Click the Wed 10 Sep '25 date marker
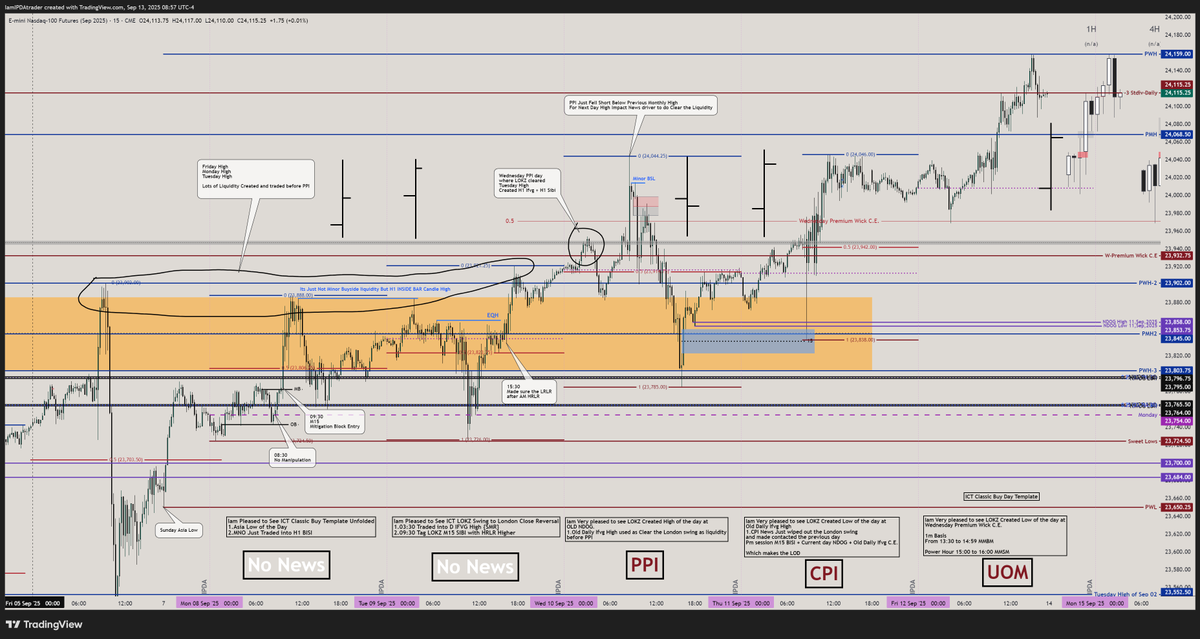 pos(565,603)
